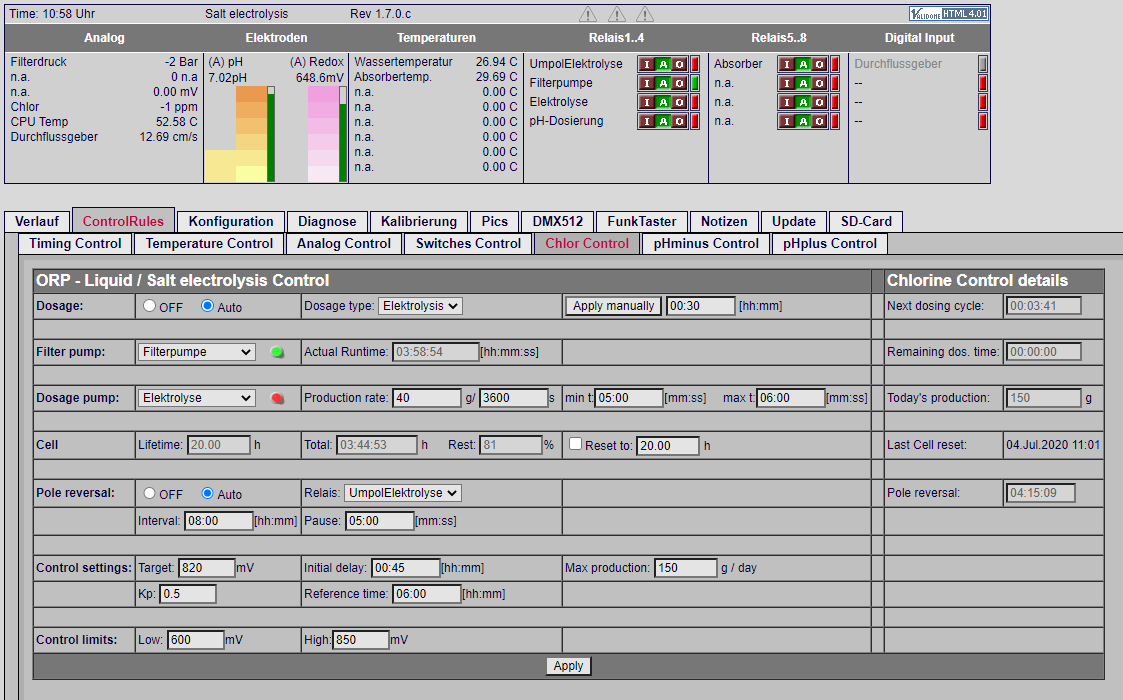This screenshot has width=1123, height=700.
Task: Switch pH-Dosierung relay to I (on)
Action: (x=647, y=121)
